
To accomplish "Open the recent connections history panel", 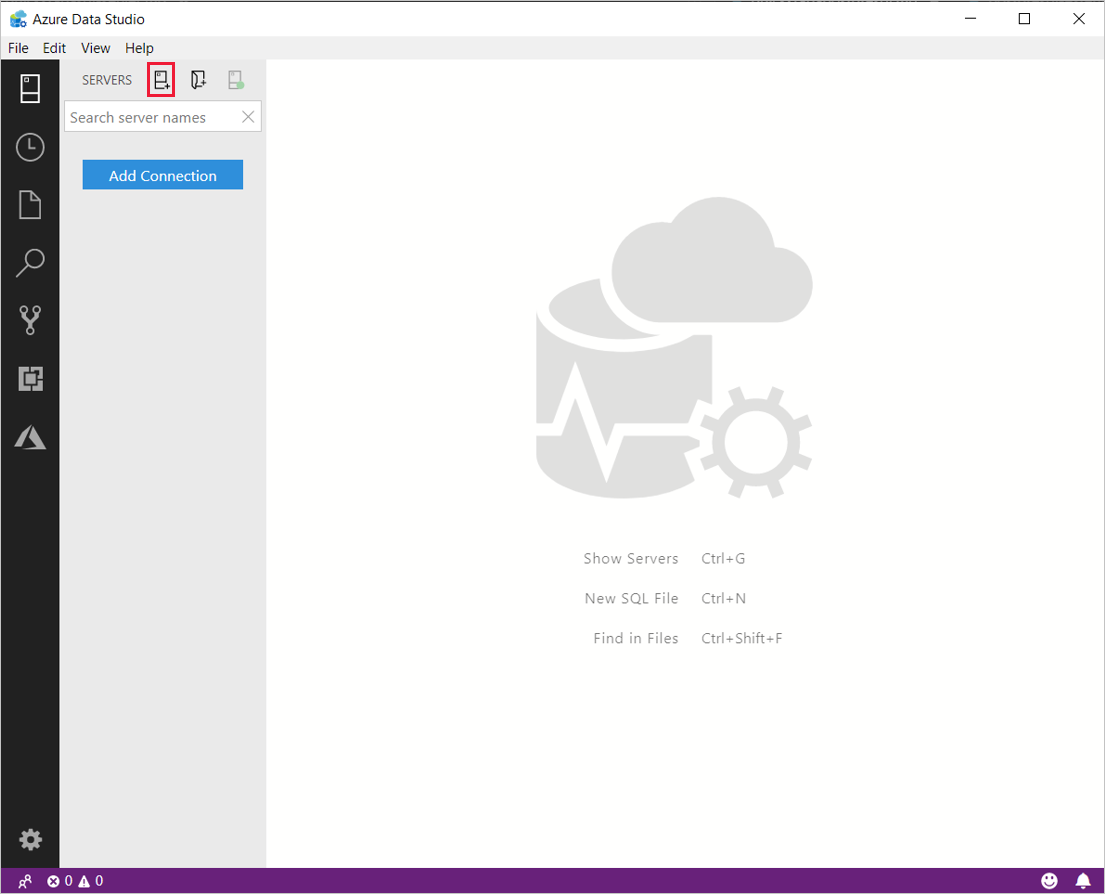I will point(30,146).
